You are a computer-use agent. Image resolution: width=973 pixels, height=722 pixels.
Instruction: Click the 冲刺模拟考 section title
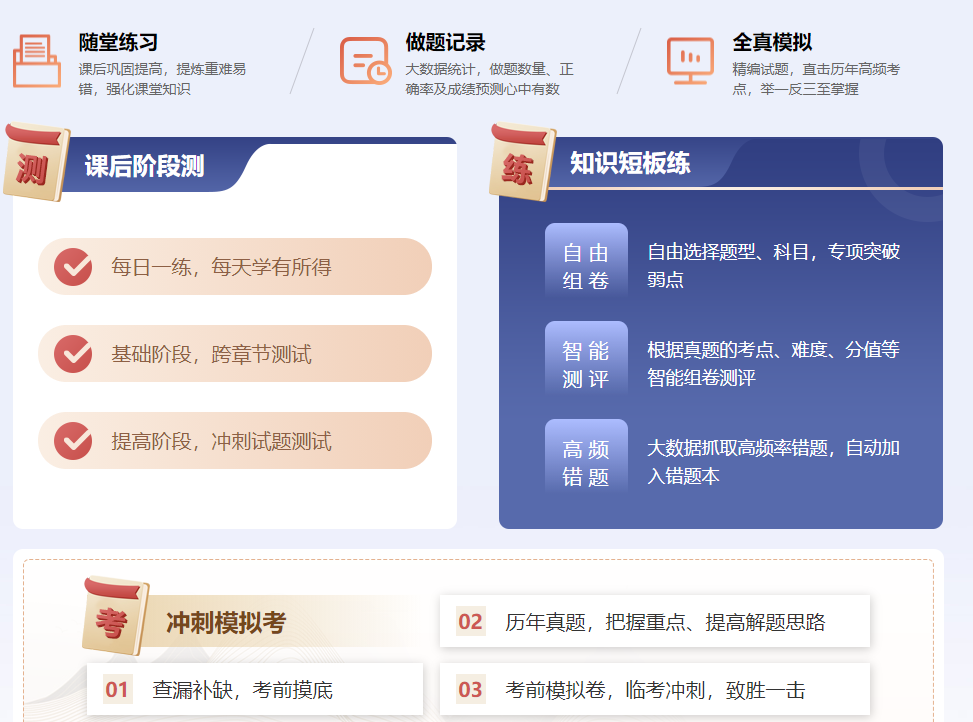226,624
